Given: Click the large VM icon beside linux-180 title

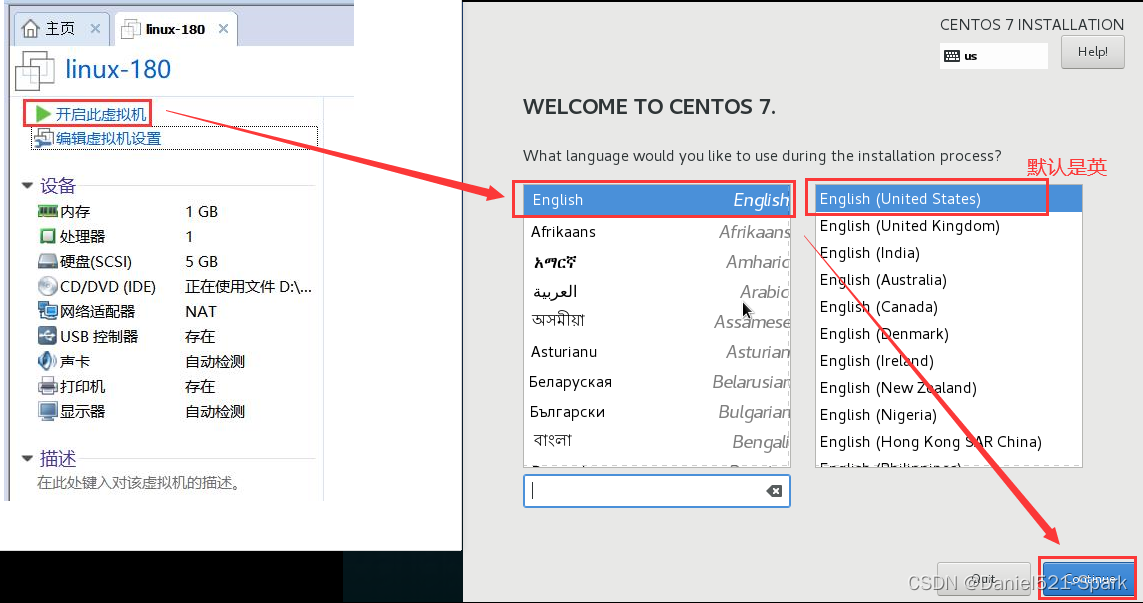Looking at the screenshot, I should (x=34, y=71).
